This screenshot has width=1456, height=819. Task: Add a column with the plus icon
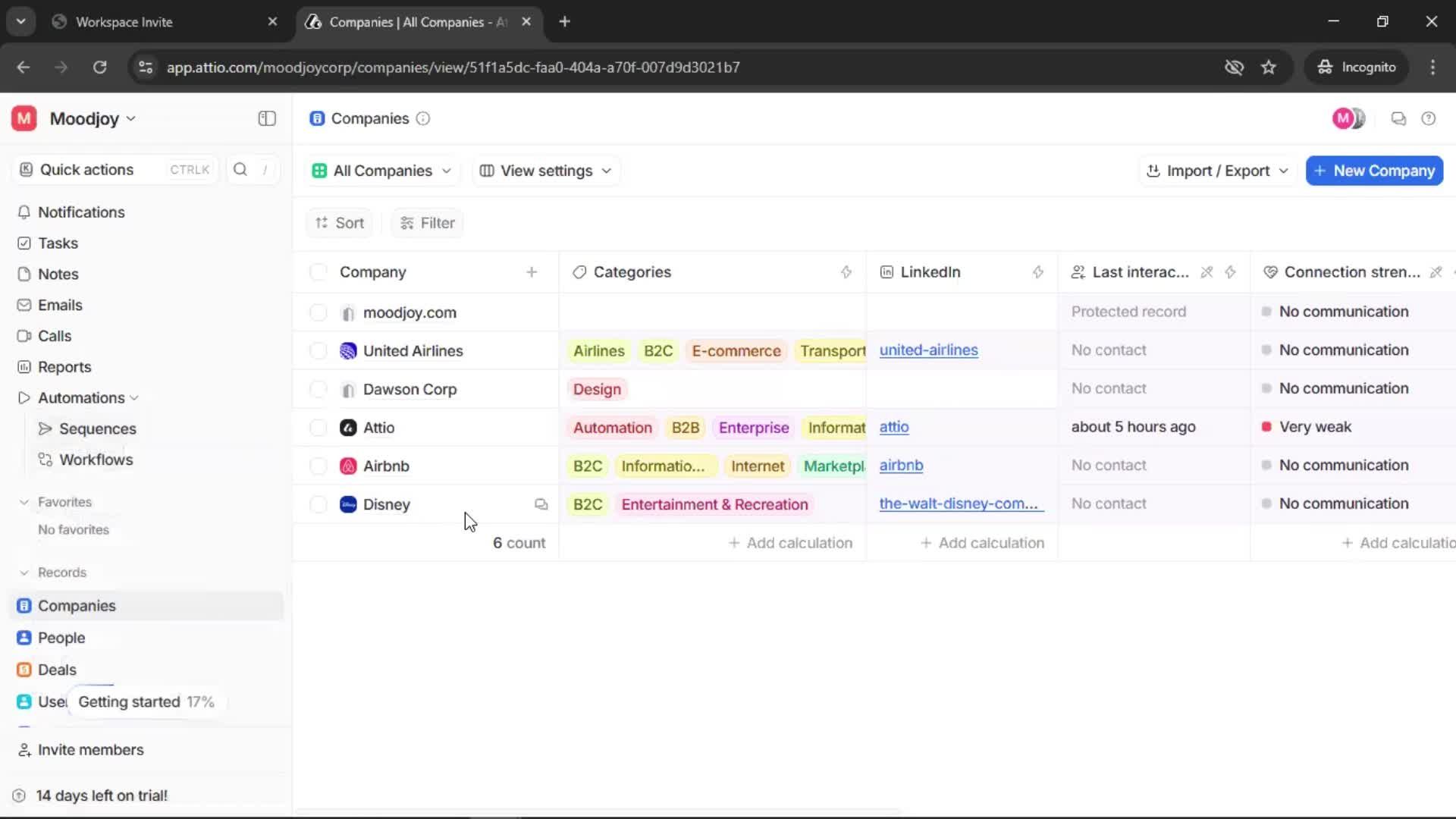(532, 272)
